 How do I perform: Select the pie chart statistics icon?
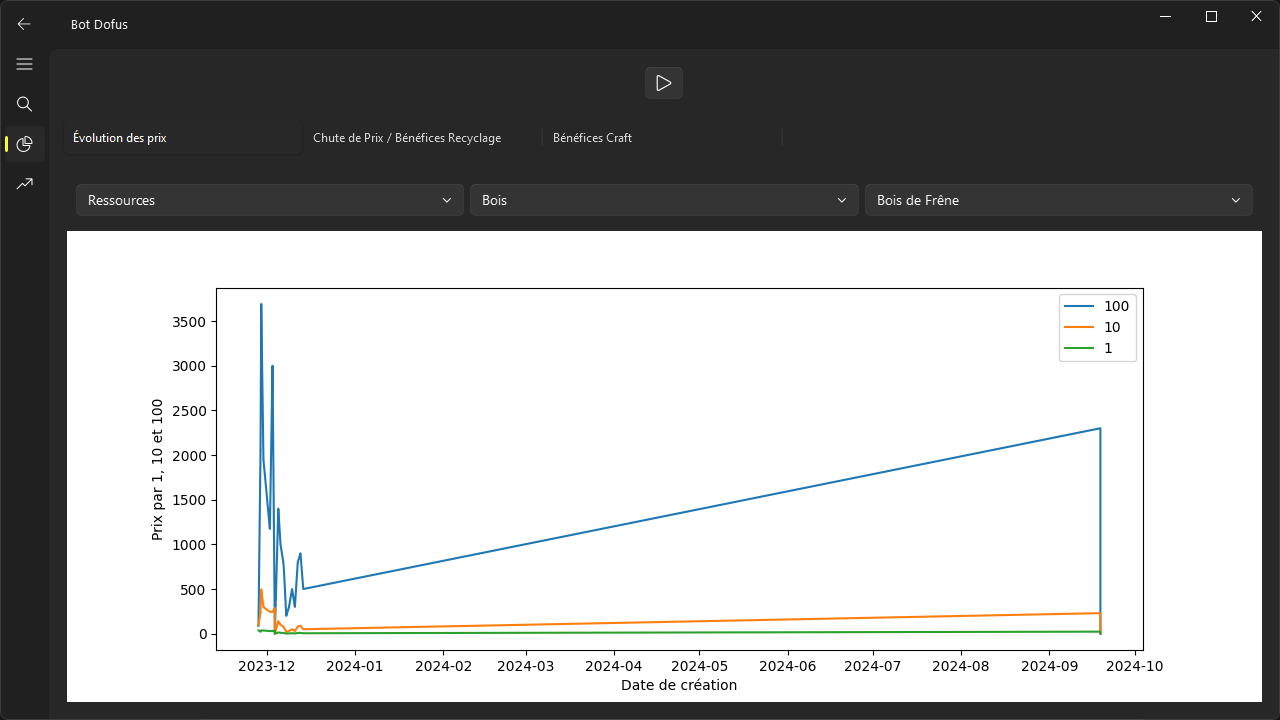pos(24,144)
